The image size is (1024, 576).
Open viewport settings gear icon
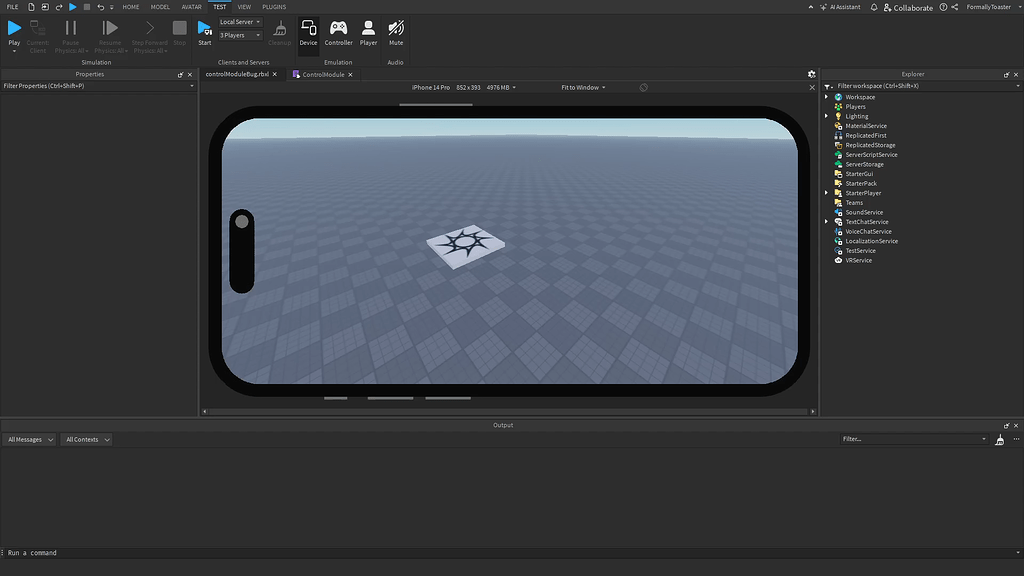811,74
